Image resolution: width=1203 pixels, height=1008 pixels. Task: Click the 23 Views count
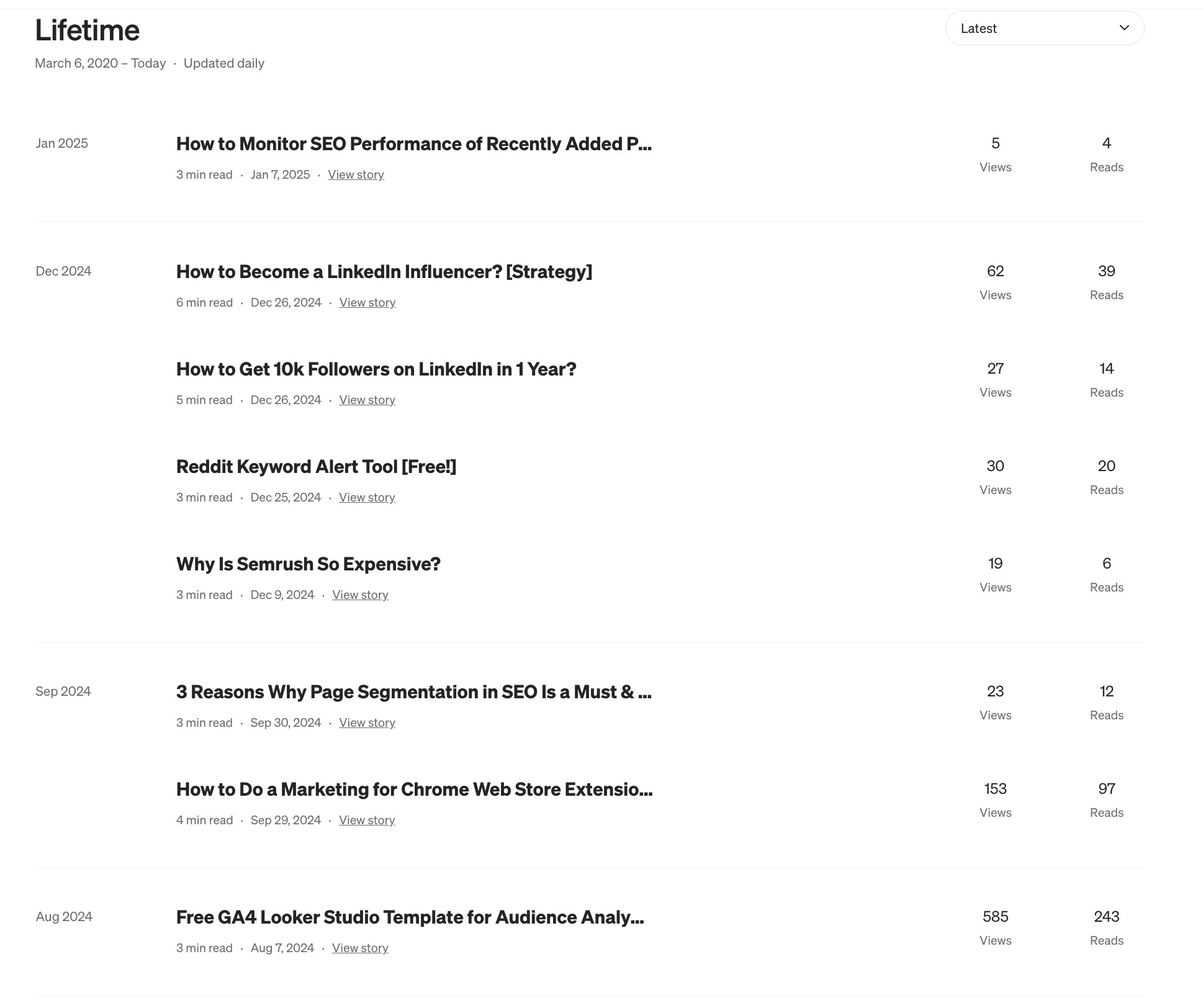pos(996,691)
